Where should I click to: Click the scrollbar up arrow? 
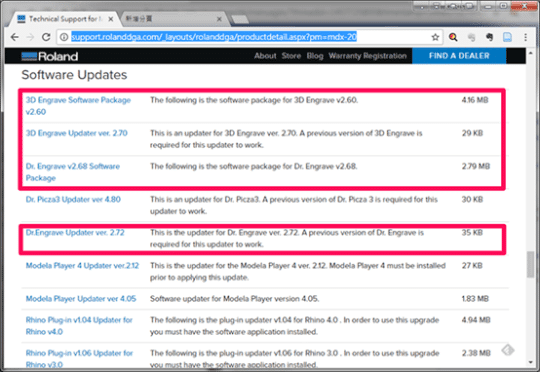point(530,53)
